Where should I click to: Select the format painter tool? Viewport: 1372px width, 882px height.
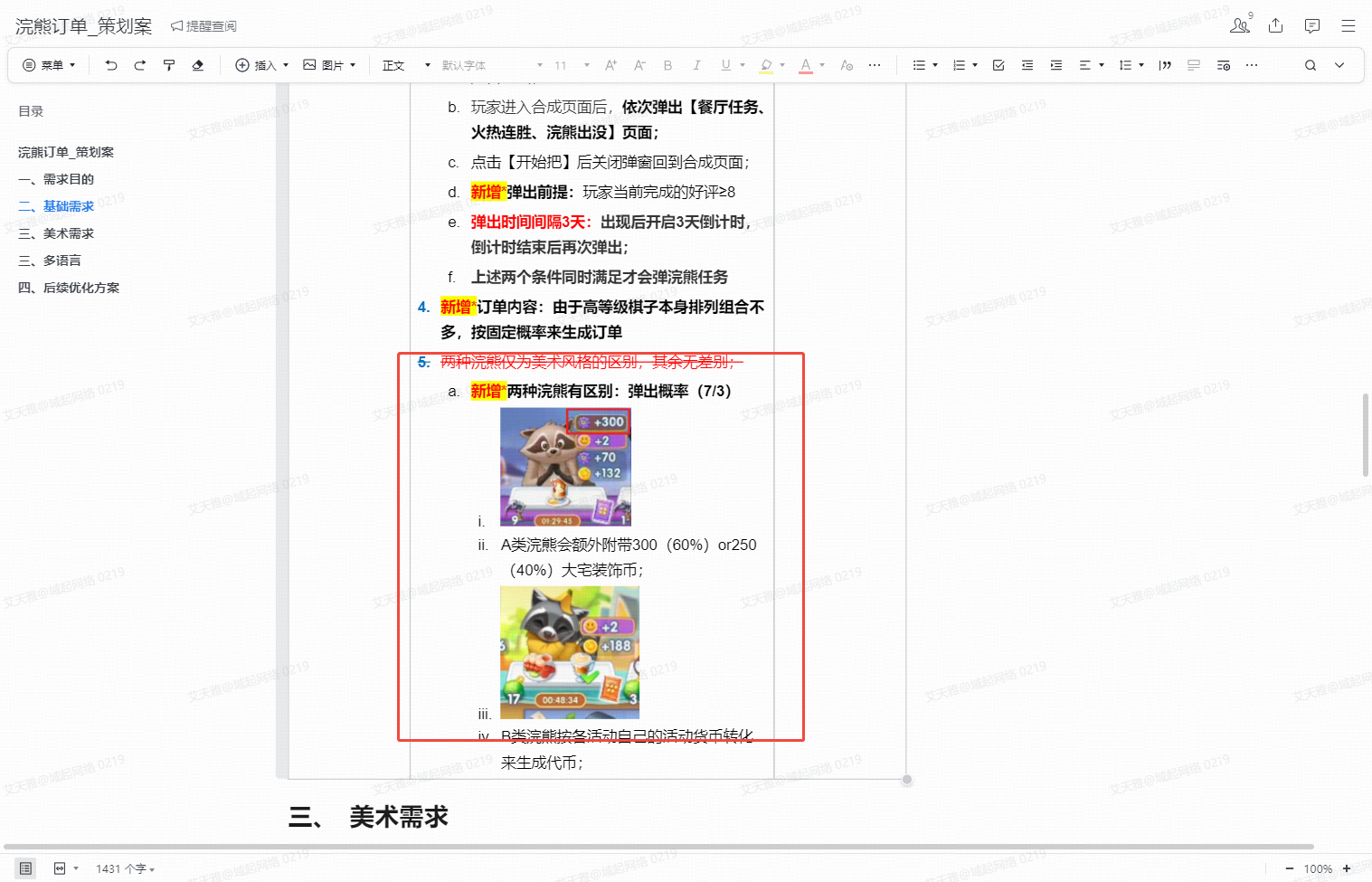click(x=169, y=64)
